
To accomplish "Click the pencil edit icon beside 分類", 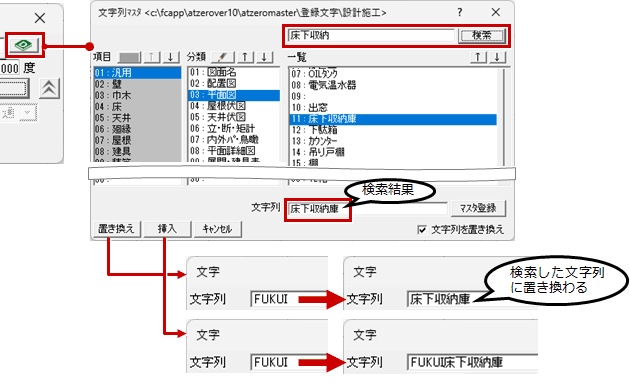I will point(223,57).
